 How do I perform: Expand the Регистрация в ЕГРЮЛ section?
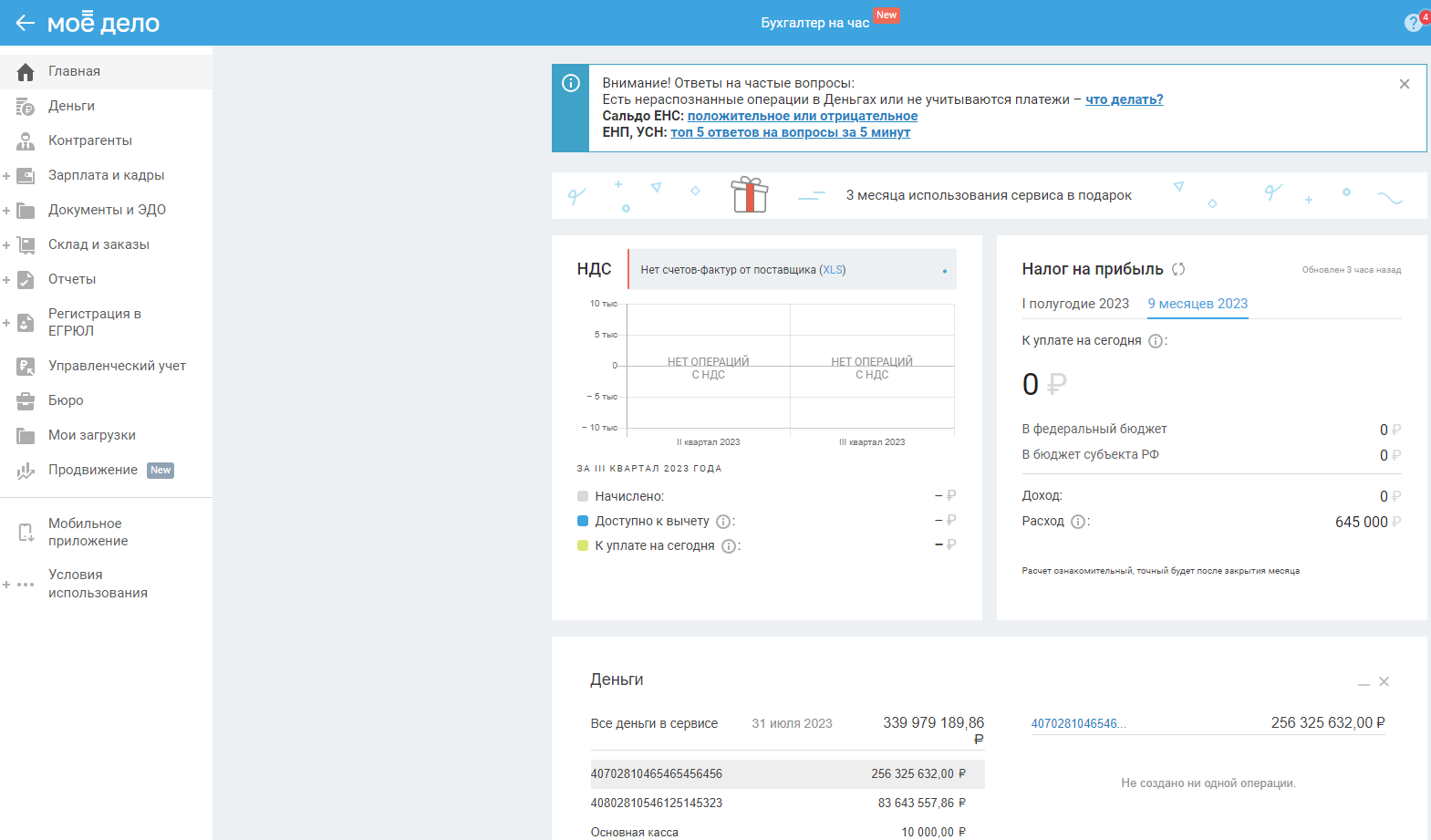[x=6, y=323]
